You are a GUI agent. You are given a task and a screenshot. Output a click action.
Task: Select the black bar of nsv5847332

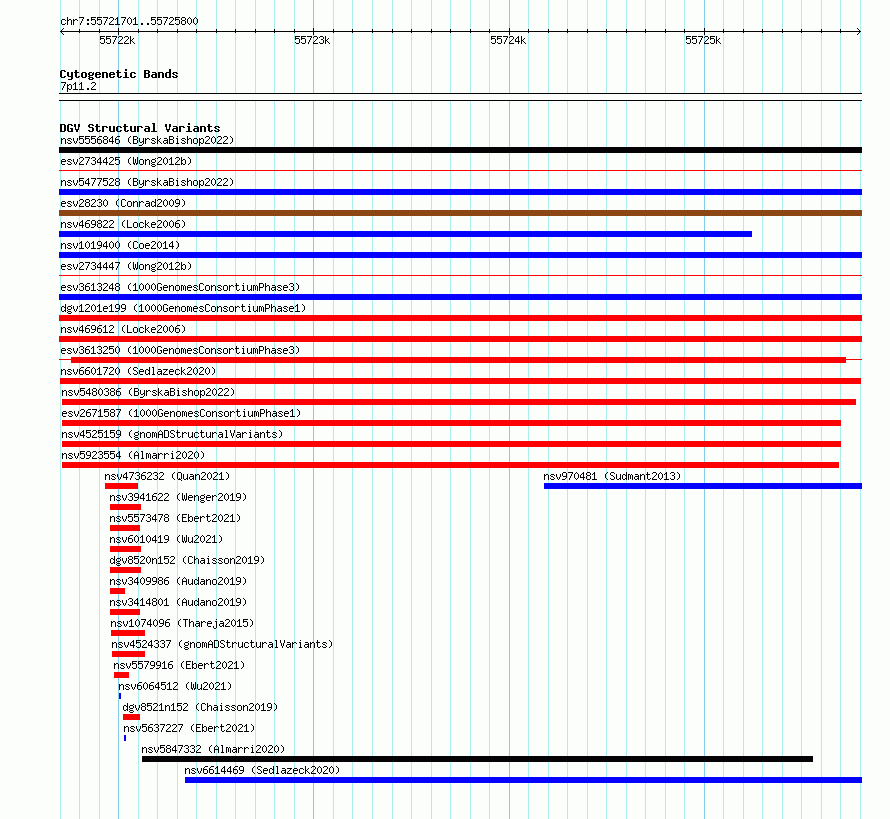(477, 759)
